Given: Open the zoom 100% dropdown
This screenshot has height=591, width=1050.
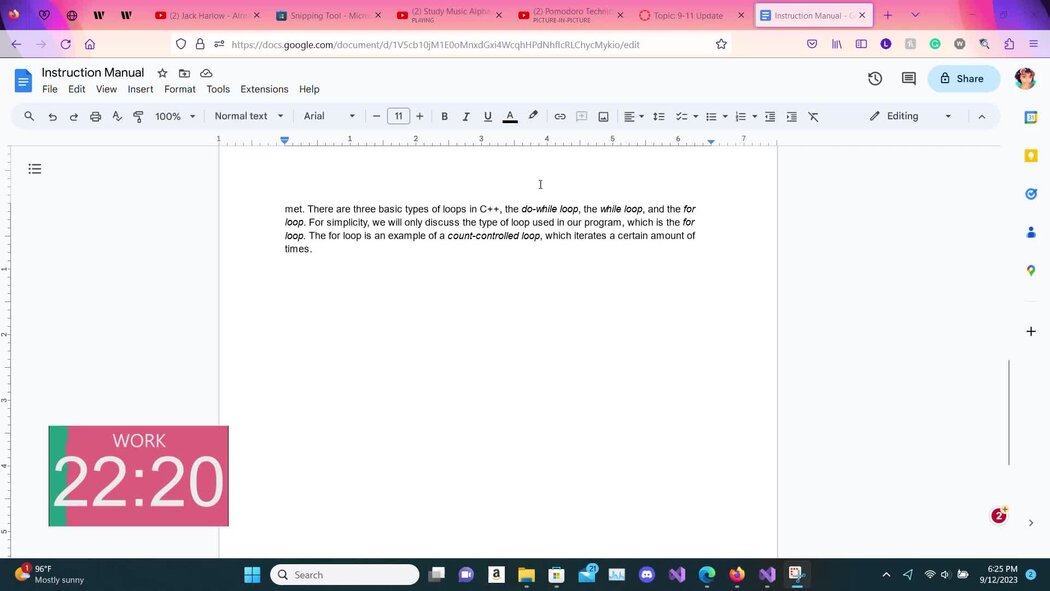Looking at the screenshot, I should [174, 116].
